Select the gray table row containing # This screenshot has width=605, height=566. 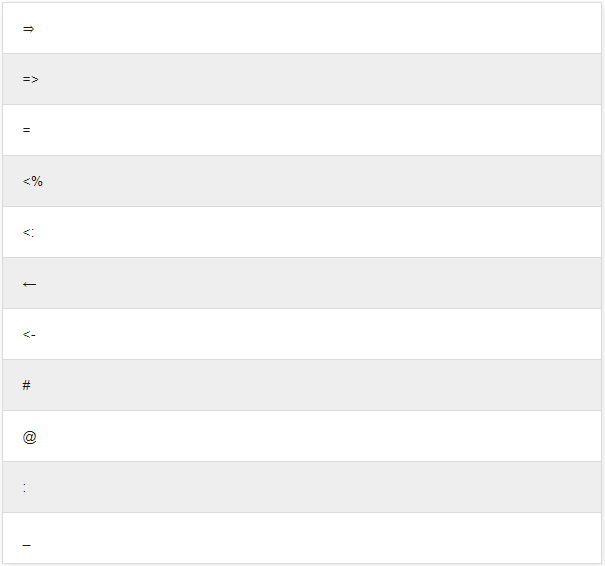pyautogui.click(x=302, y=385)
